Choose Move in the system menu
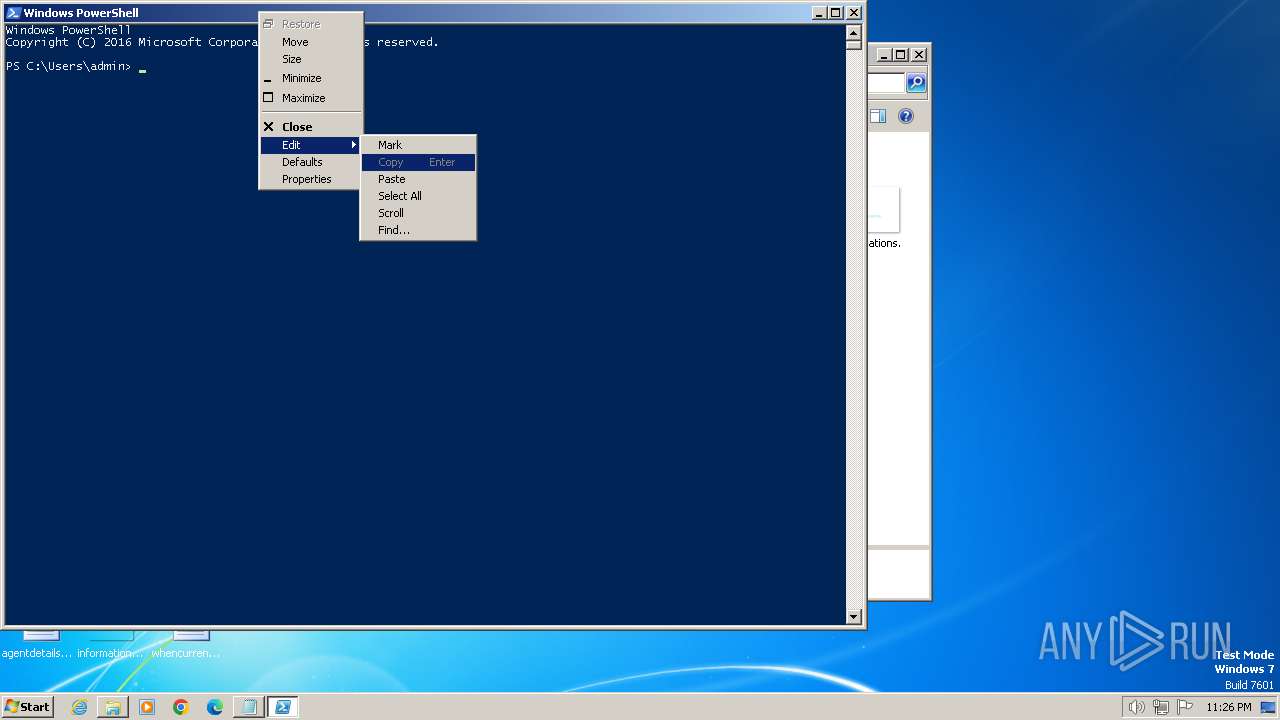 pyautogui.click(x=310, y=42)
